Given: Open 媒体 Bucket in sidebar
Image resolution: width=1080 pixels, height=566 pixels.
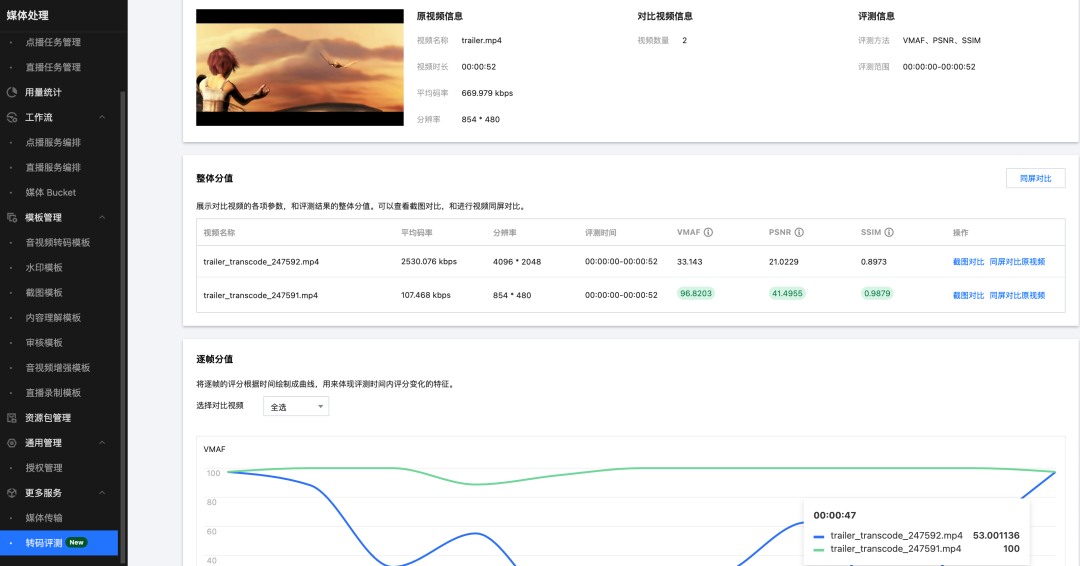Looking at the screenshot, I should [x=50, y=193].
